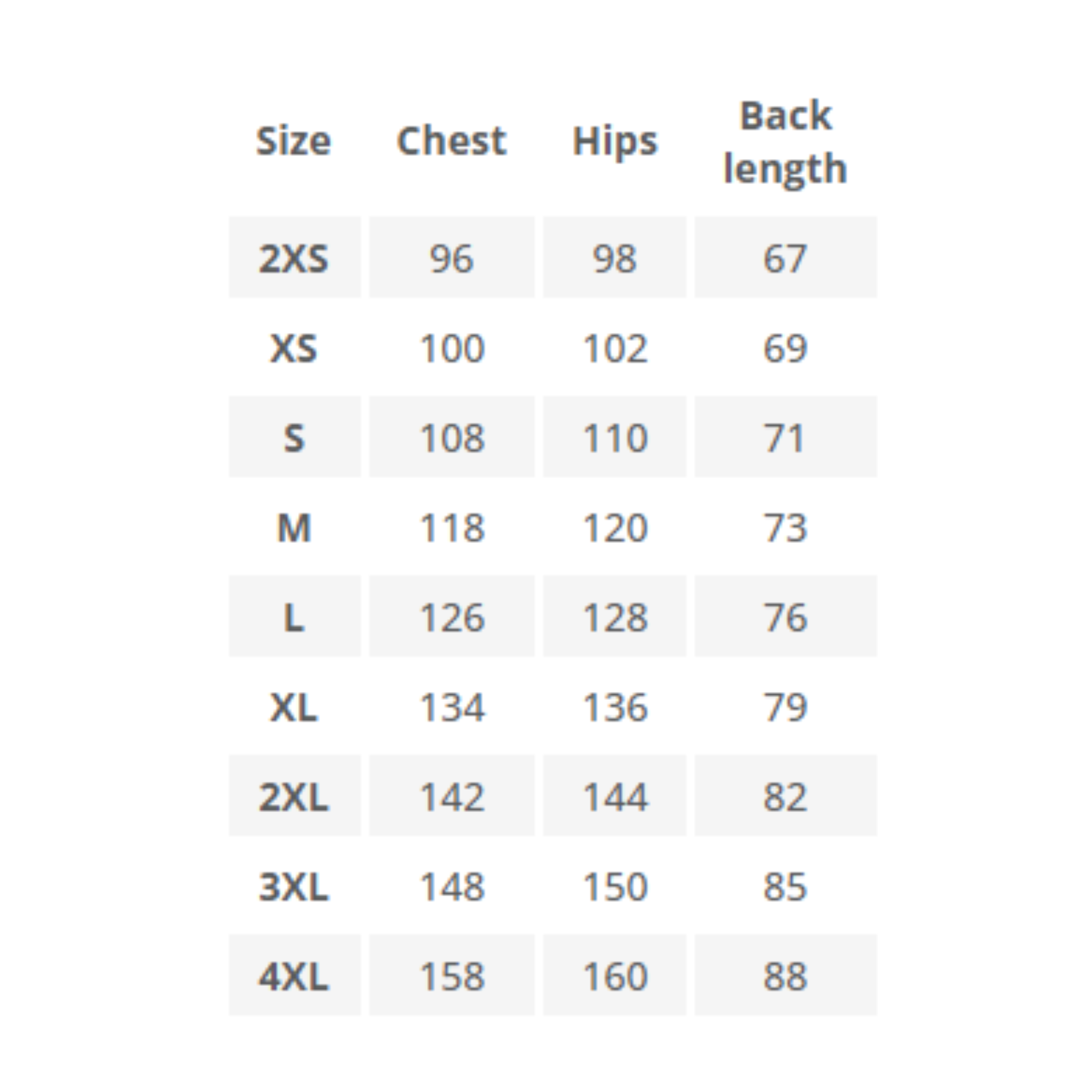Select chest value 142 in 2XL row

[x=452, y=797]
